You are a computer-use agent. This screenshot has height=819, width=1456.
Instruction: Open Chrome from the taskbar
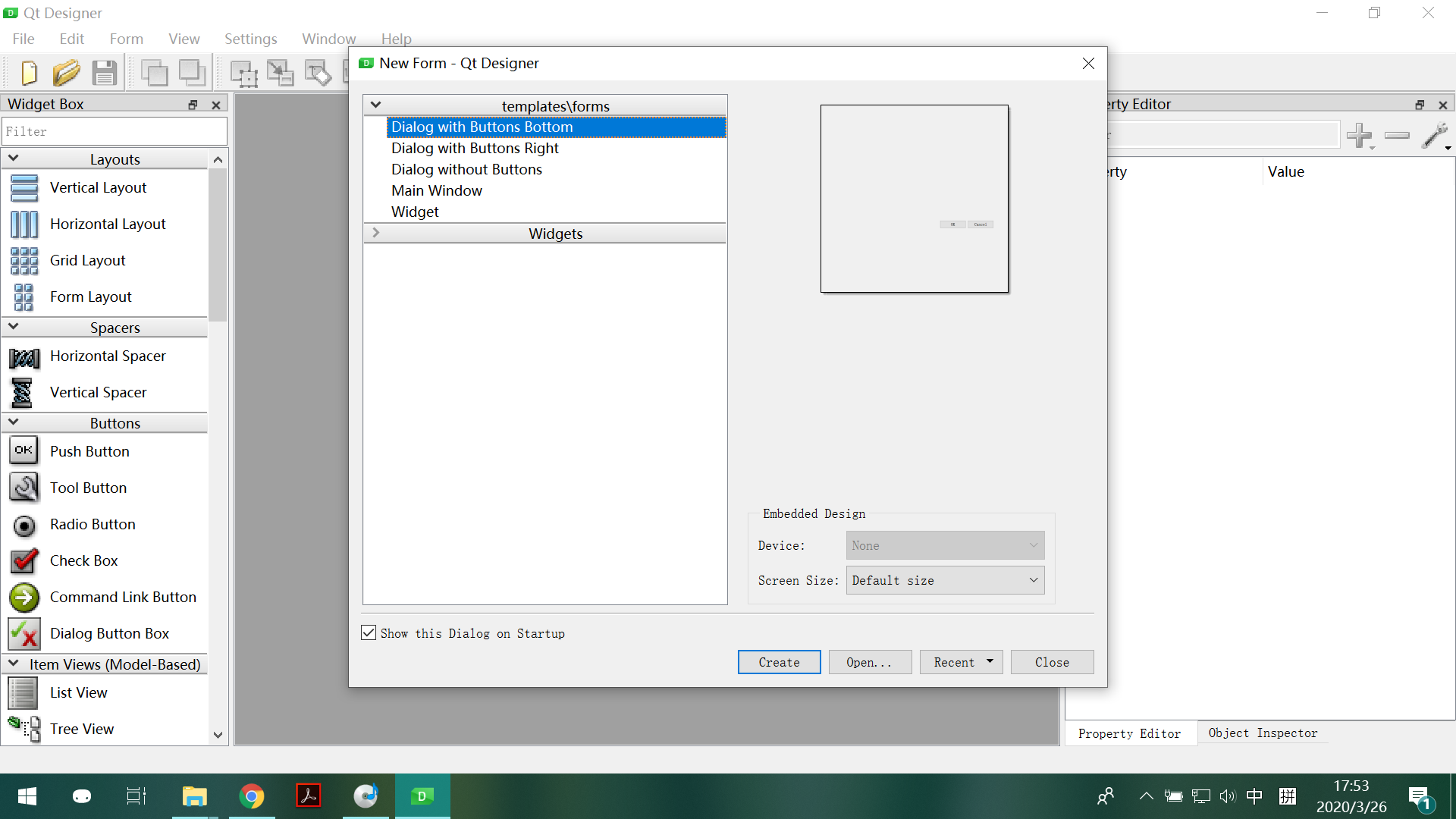(251, 796)
